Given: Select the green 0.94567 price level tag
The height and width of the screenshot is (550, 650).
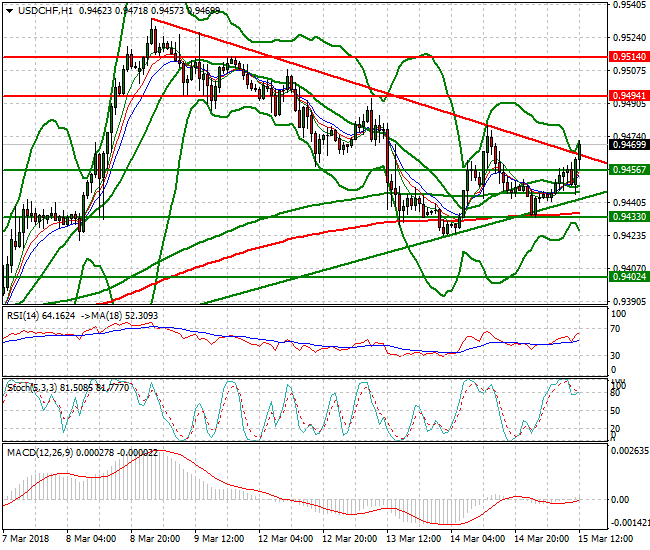Looking at the screenshot, I should click(x=629, y=170).
